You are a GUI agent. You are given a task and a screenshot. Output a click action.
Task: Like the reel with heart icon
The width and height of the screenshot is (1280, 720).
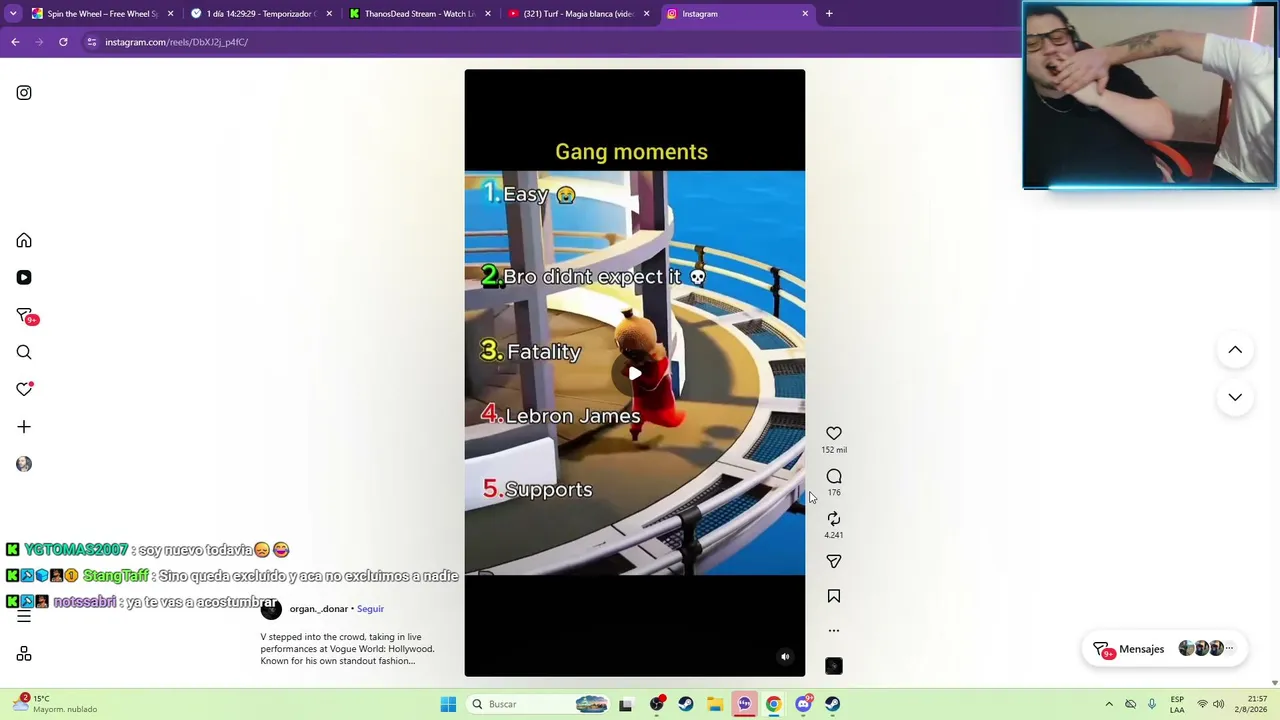click(x=834, y=433)
